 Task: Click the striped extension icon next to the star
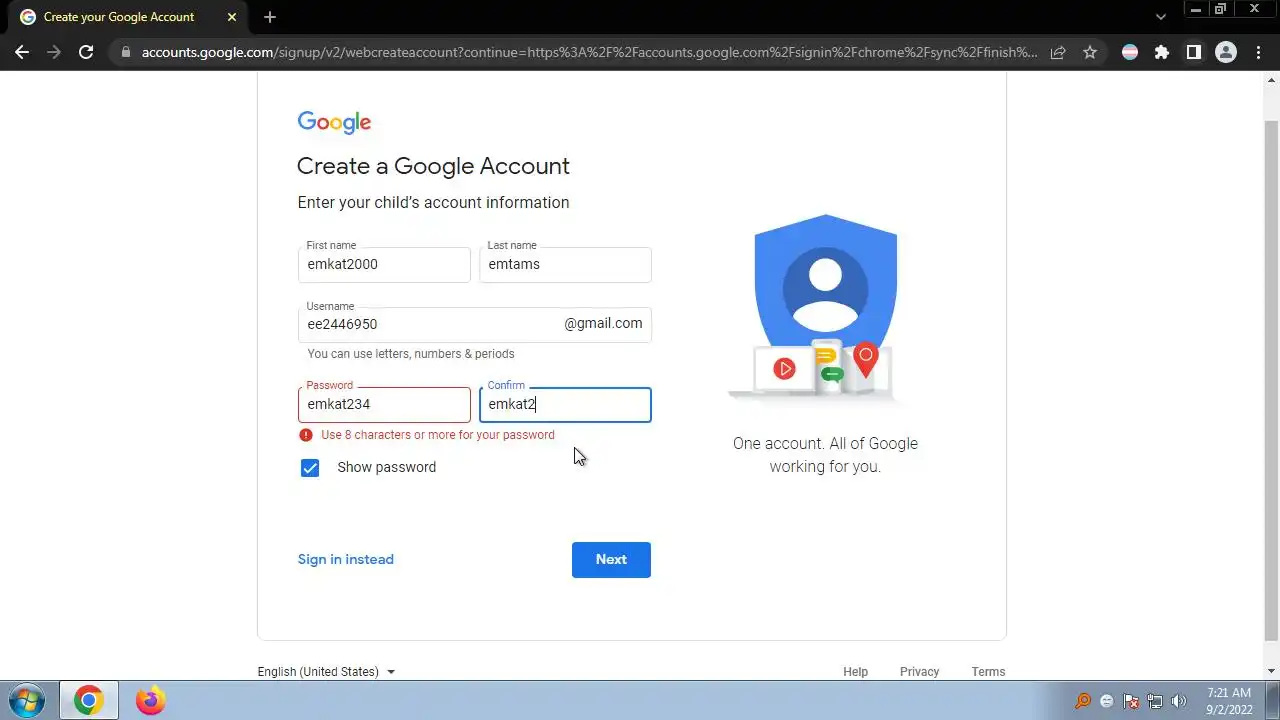[x=1130, y=52]
